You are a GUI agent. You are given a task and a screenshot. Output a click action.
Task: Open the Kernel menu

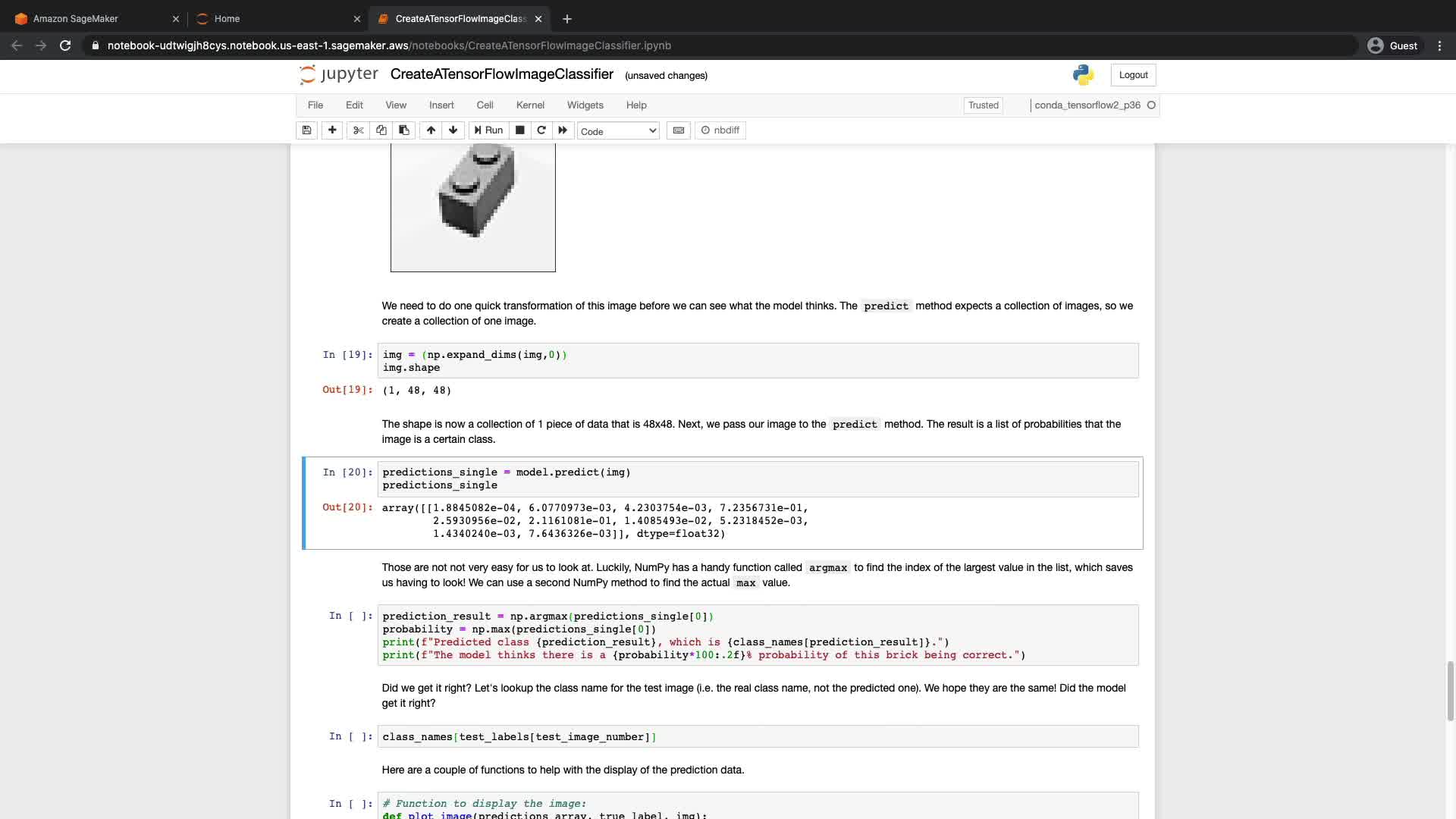point(530,105)
